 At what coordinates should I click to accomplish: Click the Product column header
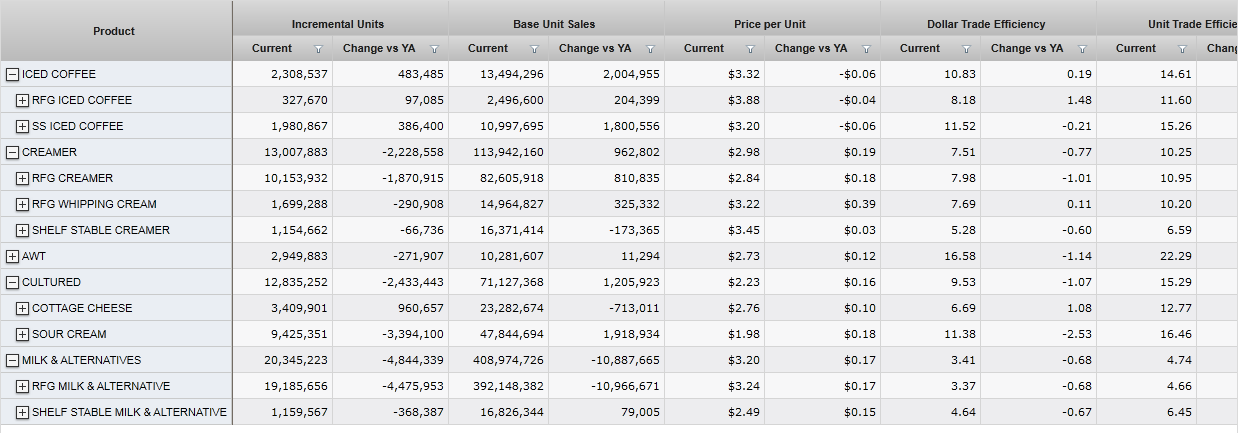click(114, 31)
